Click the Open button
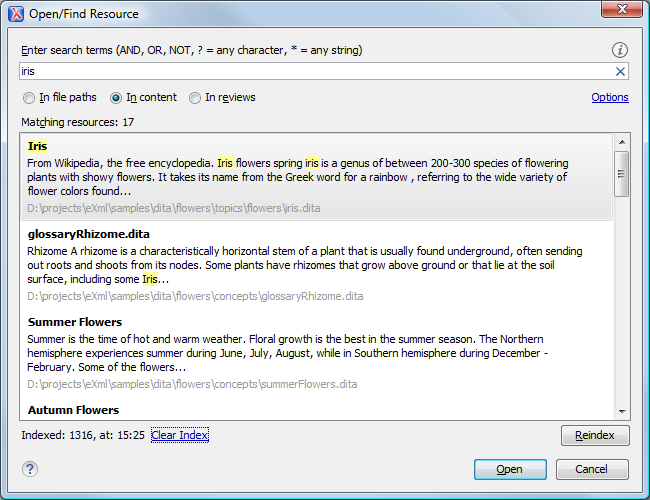Screen dimensions: 650x500 click(x=509, y=469)
